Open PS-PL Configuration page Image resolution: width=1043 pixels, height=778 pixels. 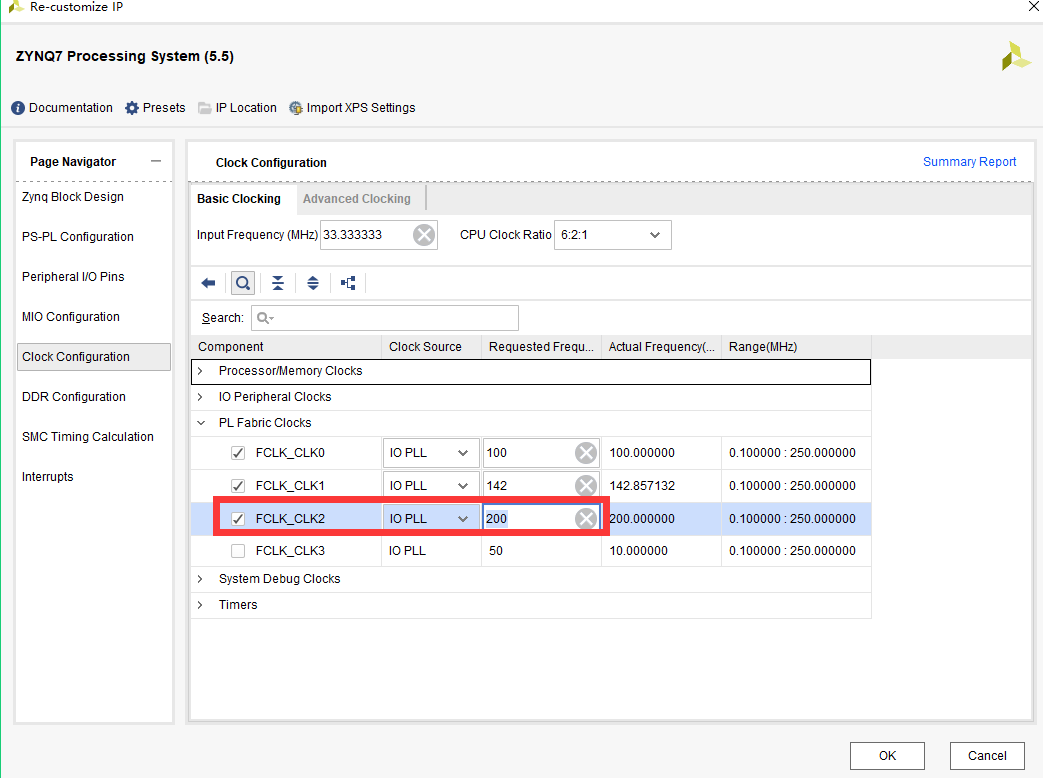coord(78,237)
